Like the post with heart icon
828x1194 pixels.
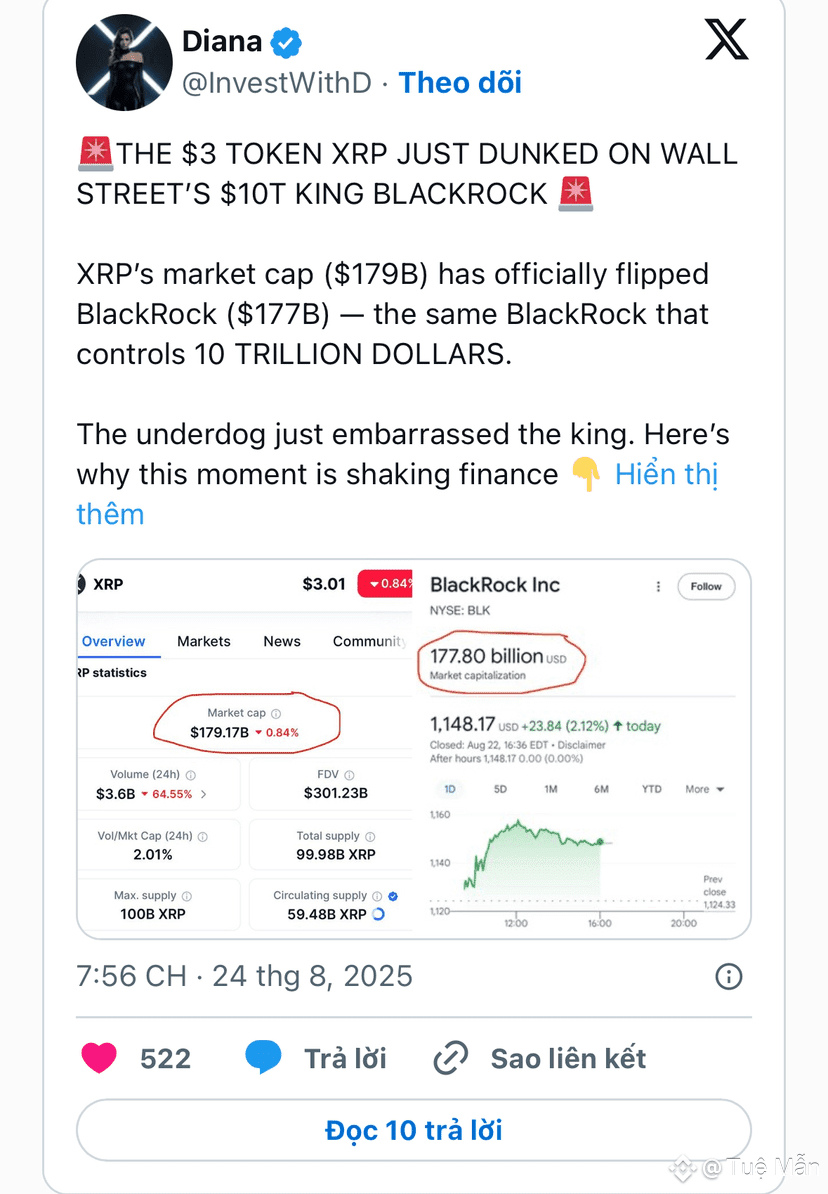[99, 1058]
